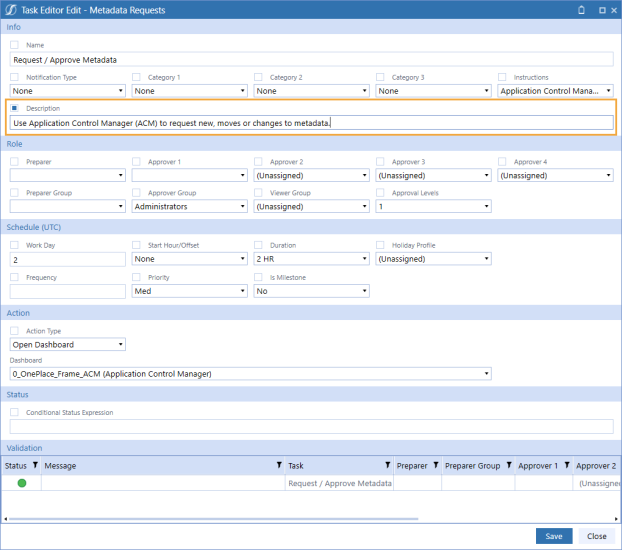Open the Dashboard selection dropdown
Image resolution: width=622 pixels, height=550 pixels.
coord(251,374)
